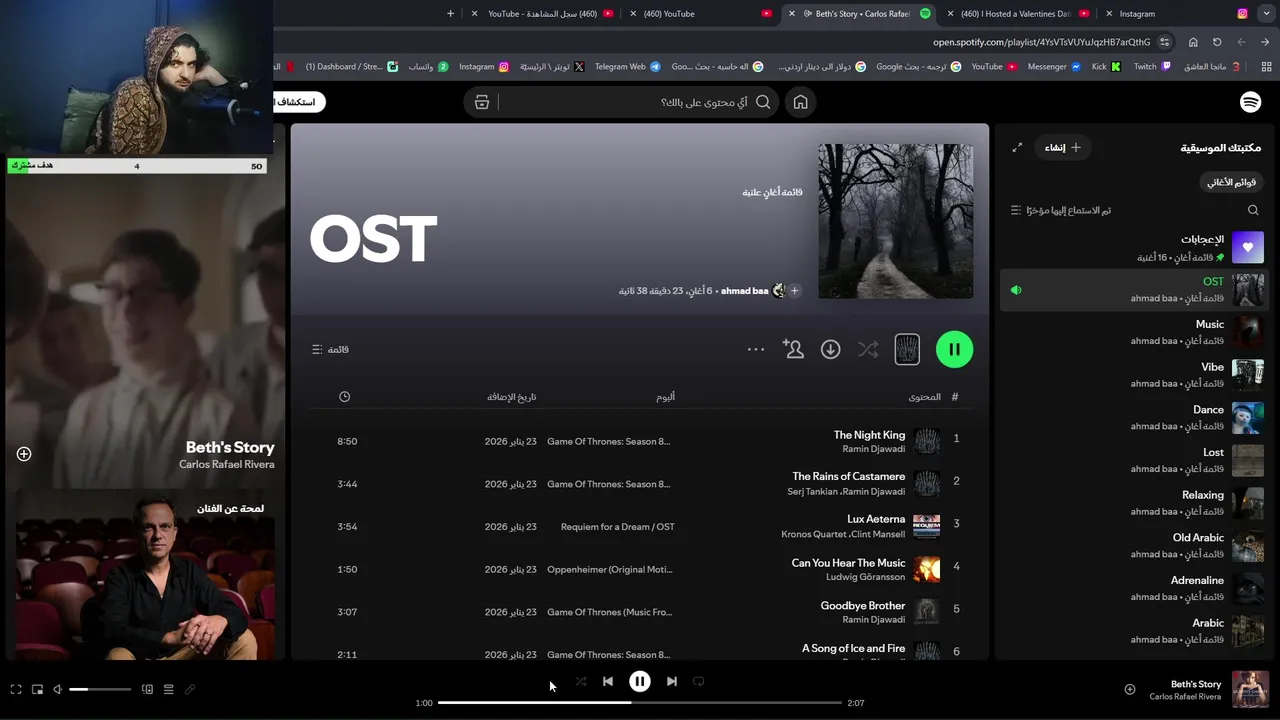
Task: Open the recently played sort dropdown
Action: pyautogui.click(x=1061, y=210)
